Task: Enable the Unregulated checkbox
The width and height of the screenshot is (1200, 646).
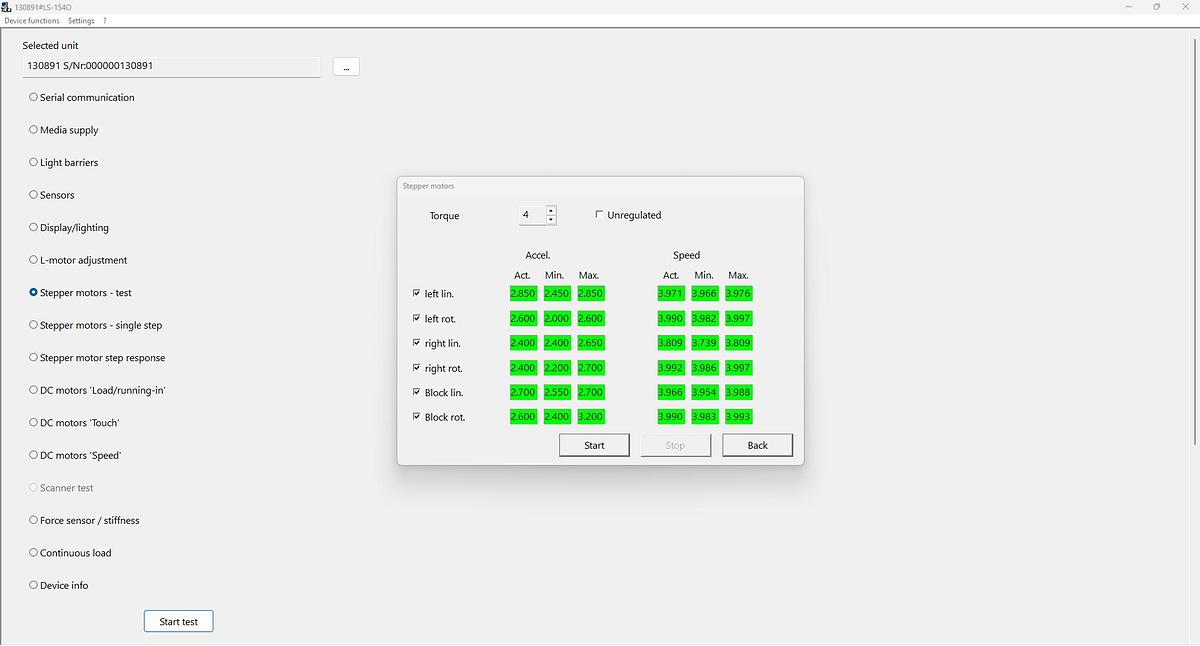Action: tap(599, 214)
